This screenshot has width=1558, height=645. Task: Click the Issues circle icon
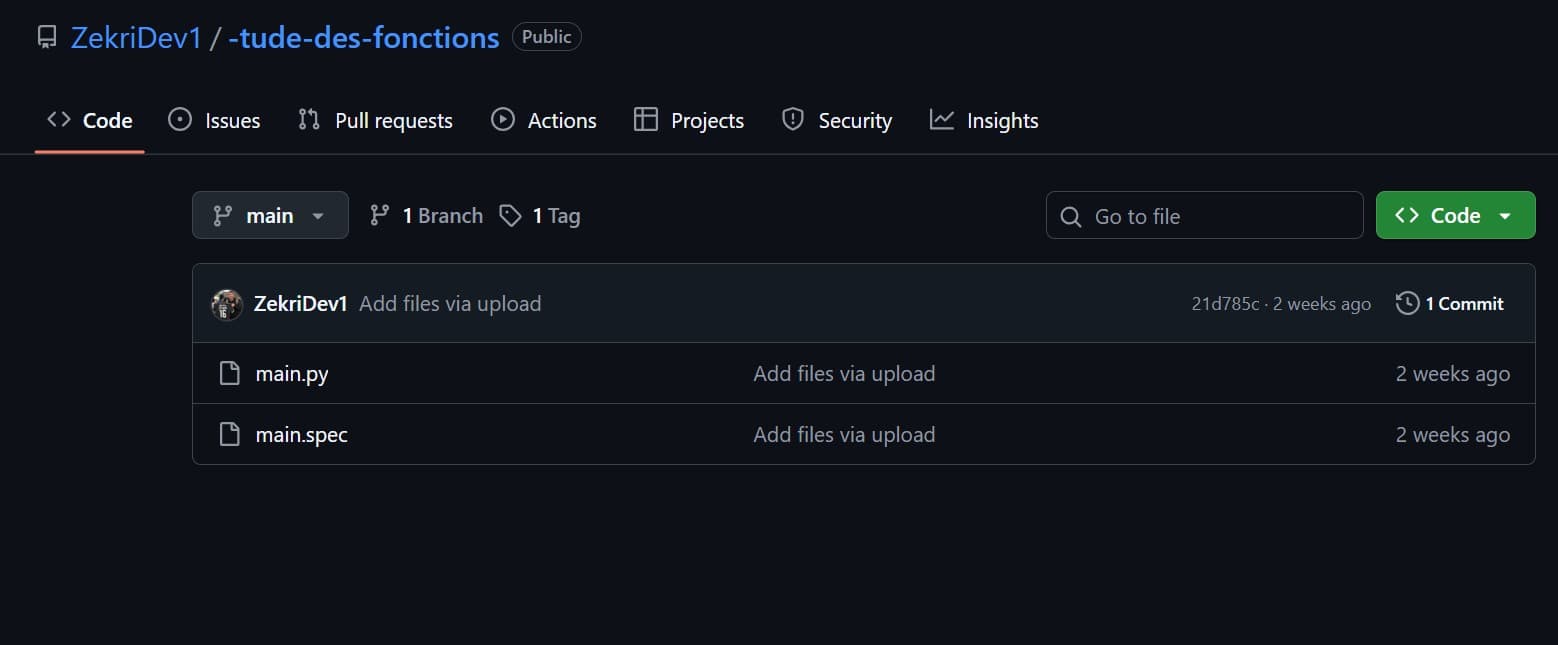(x=180, y=119)
